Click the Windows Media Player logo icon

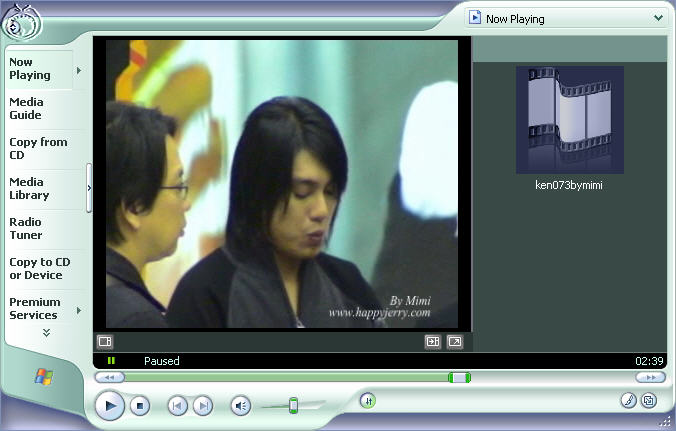[22, 24]
